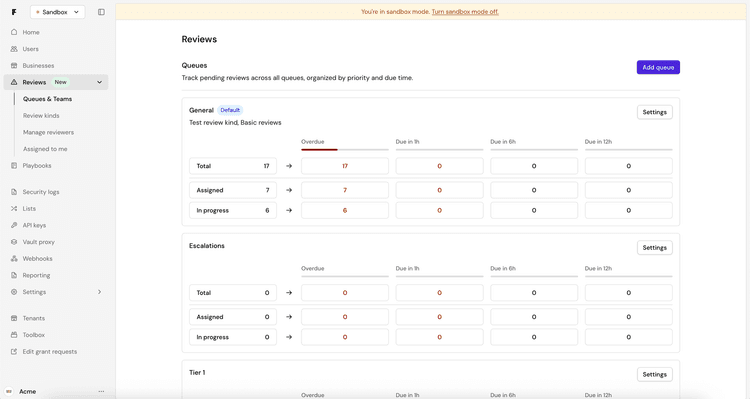Click General Due in 12h total cell
The width and height of the screenshot is (750, 399).
pyautogui.click(x=629, y=166)
